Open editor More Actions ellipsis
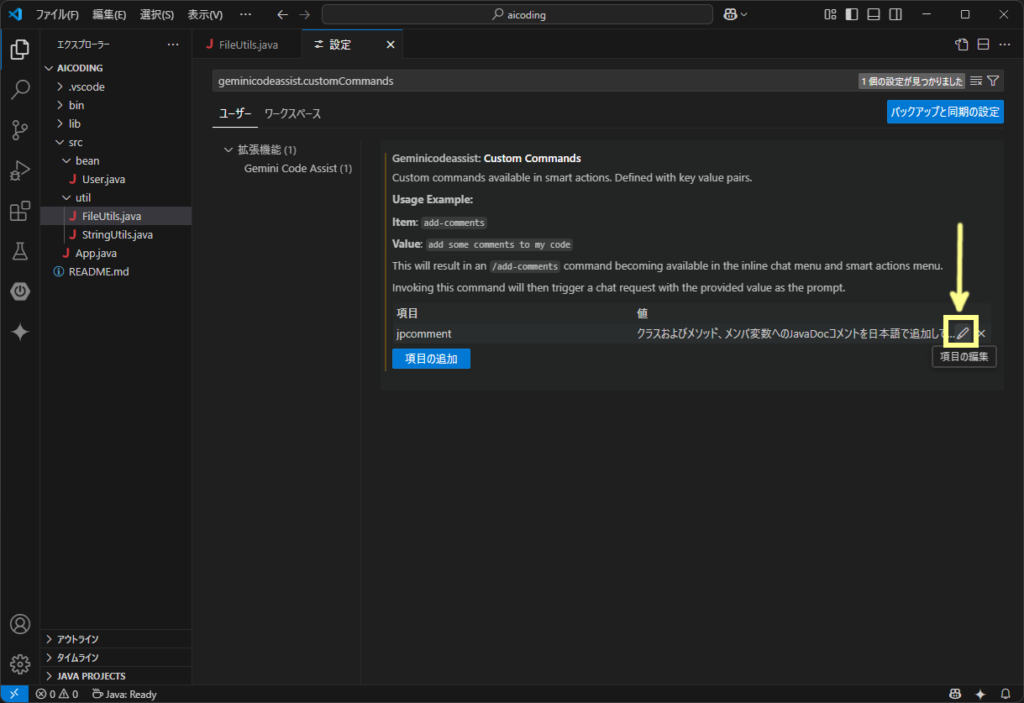Viewport: 1024px width, 703px height. coord(1005,44)
